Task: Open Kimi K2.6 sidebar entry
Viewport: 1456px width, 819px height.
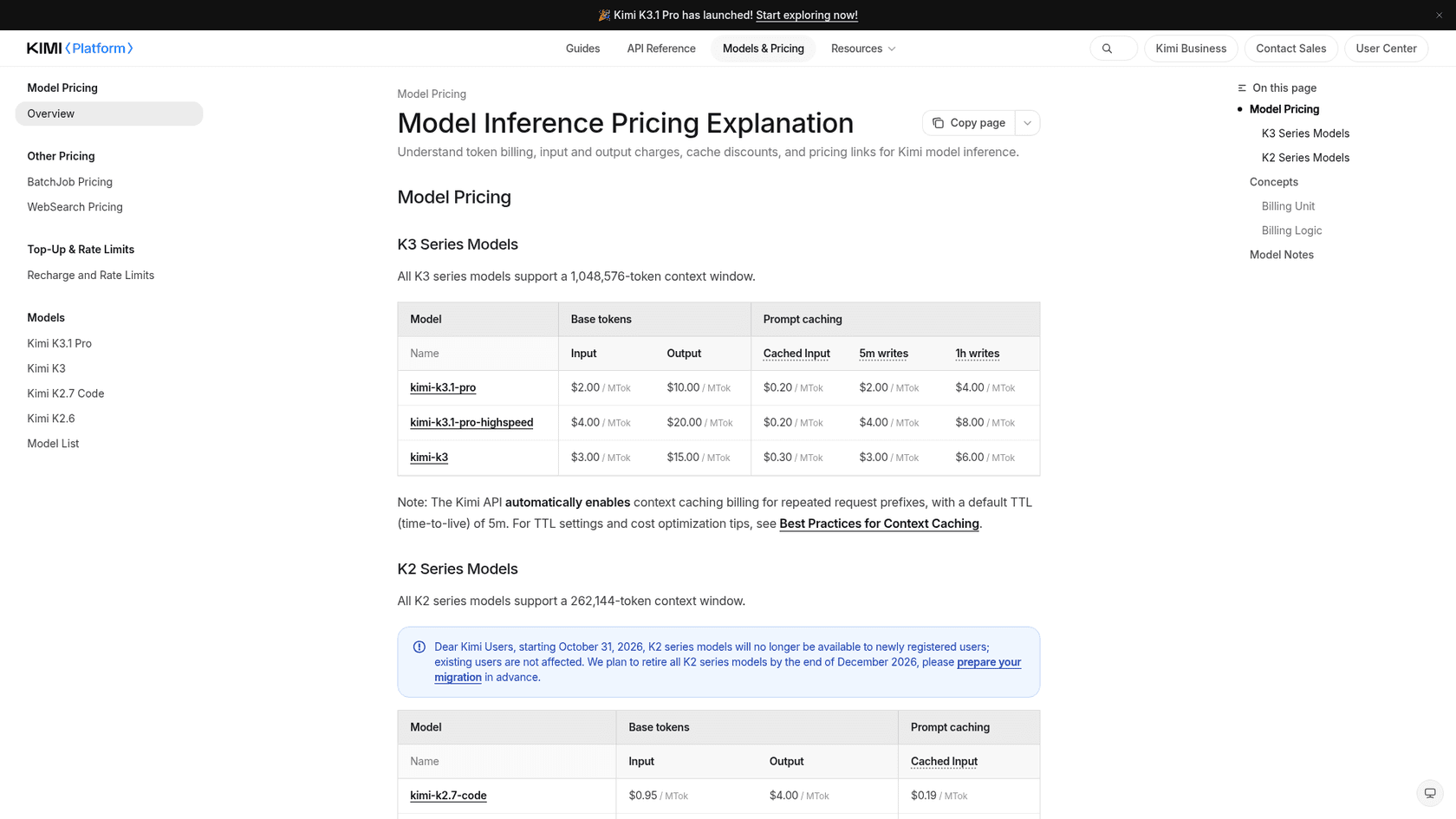Action: tap(51, 419)
